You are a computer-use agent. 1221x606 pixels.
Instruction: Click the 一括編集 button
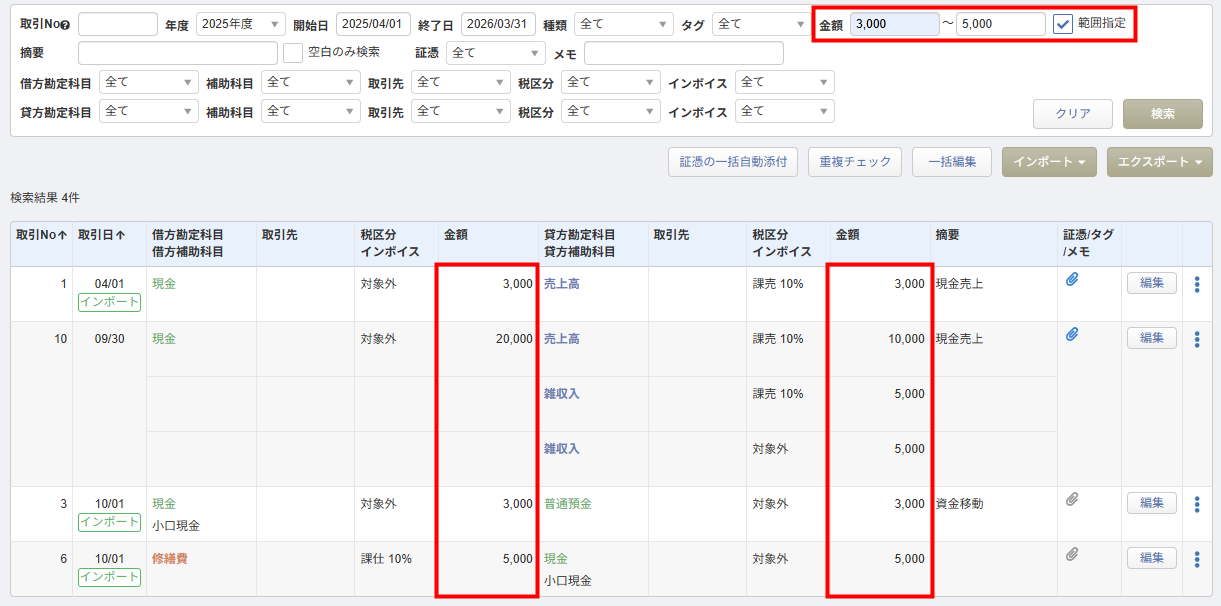click(x=952, y=162)
